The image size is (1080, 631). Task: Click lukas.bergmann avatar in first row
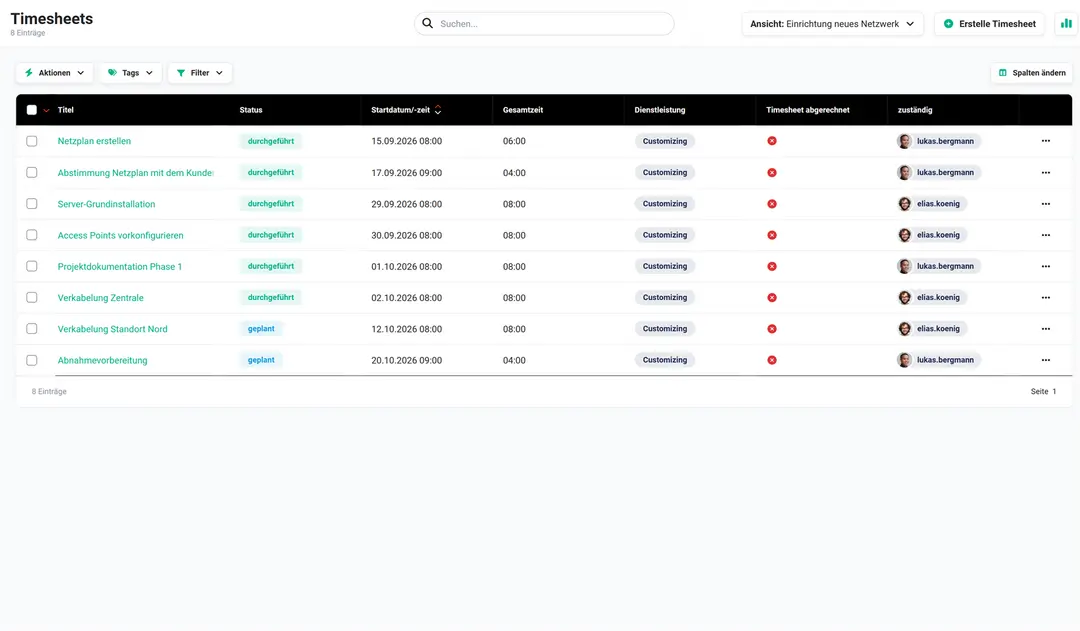click(904, 141)
